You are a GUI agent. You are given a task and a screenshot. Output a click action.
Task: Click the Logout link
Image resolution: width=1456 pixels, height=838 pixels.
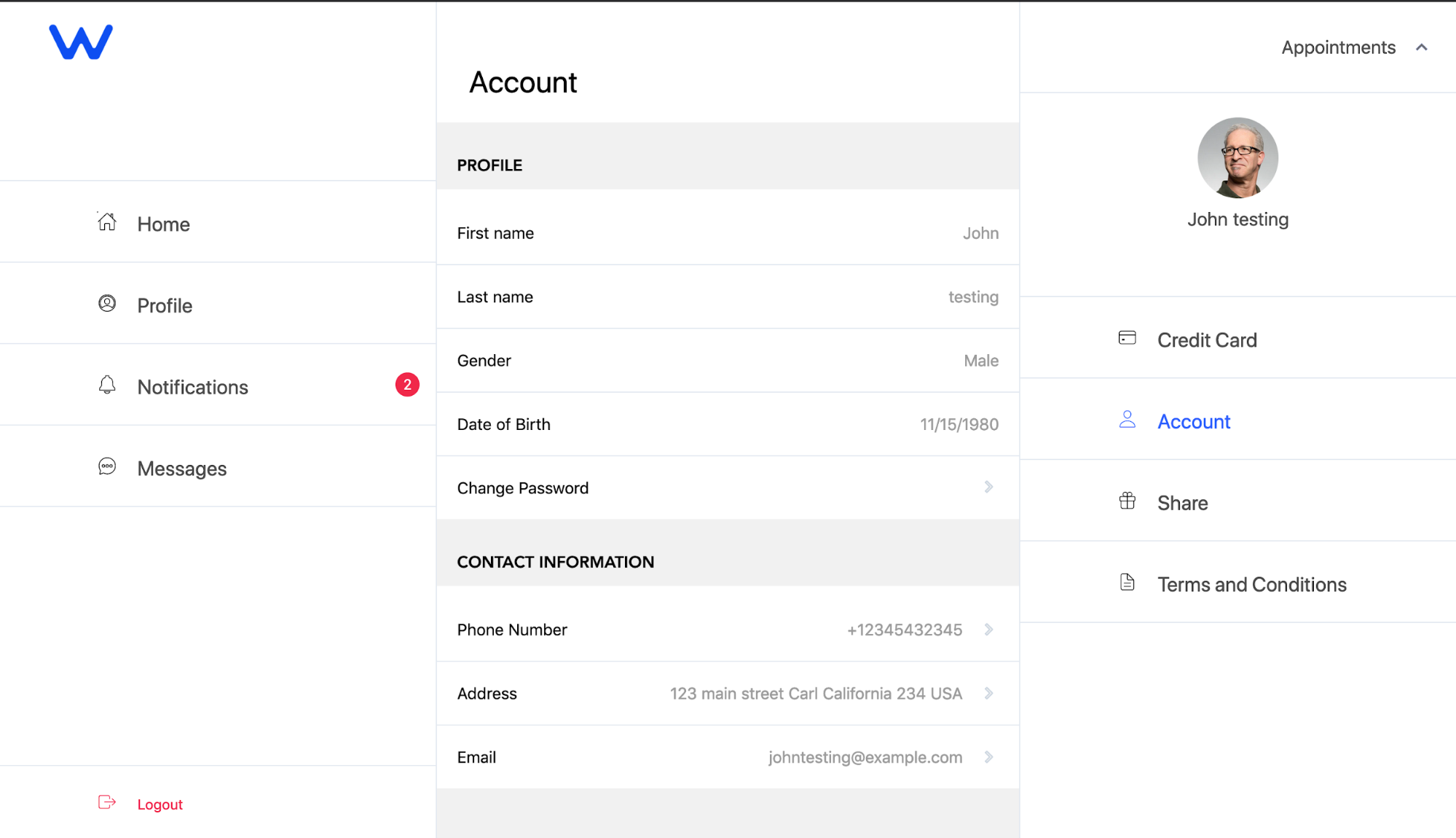coord(160,804)
